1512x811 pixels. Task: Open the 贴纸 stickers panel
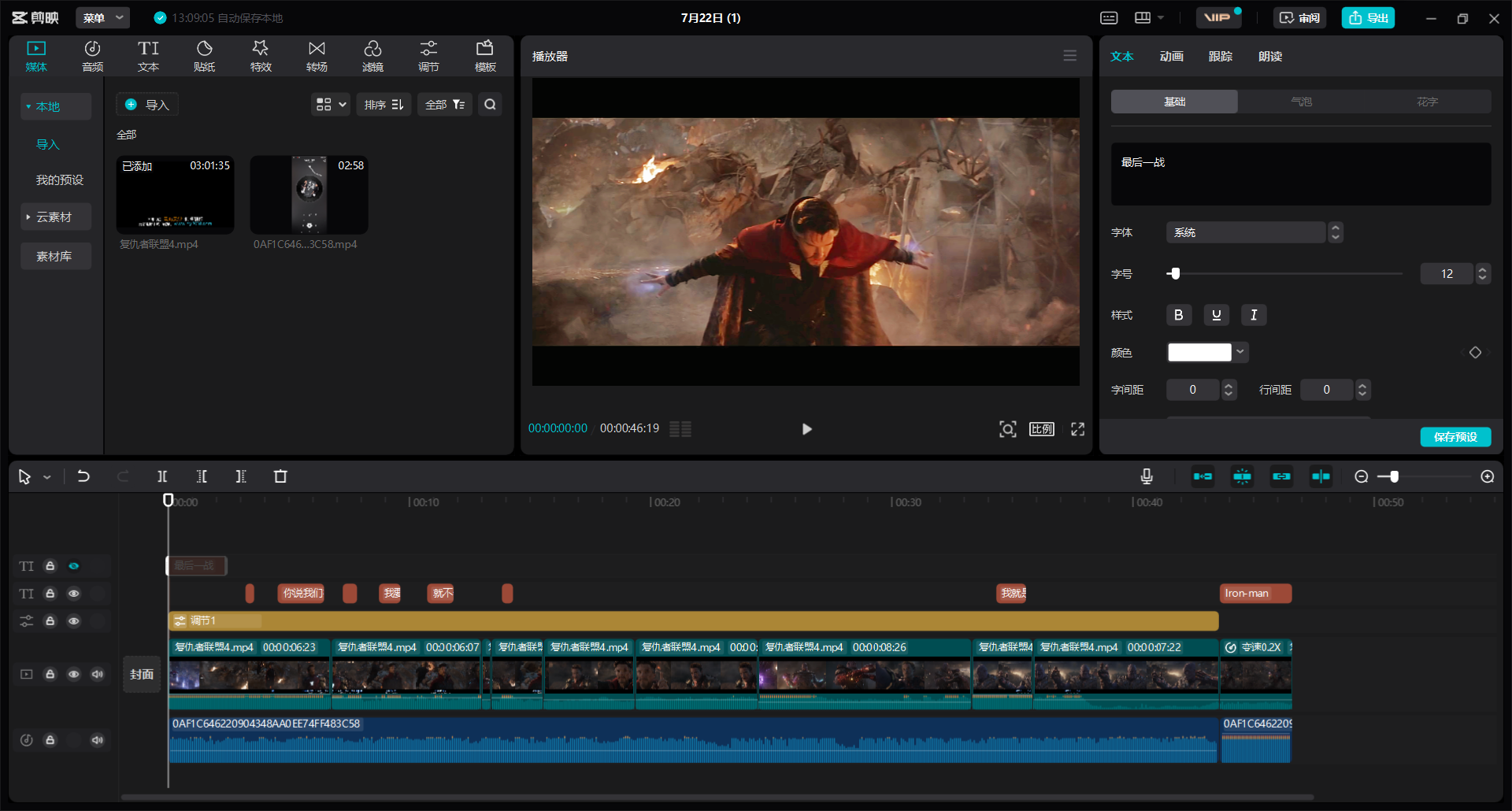(204, 57)
